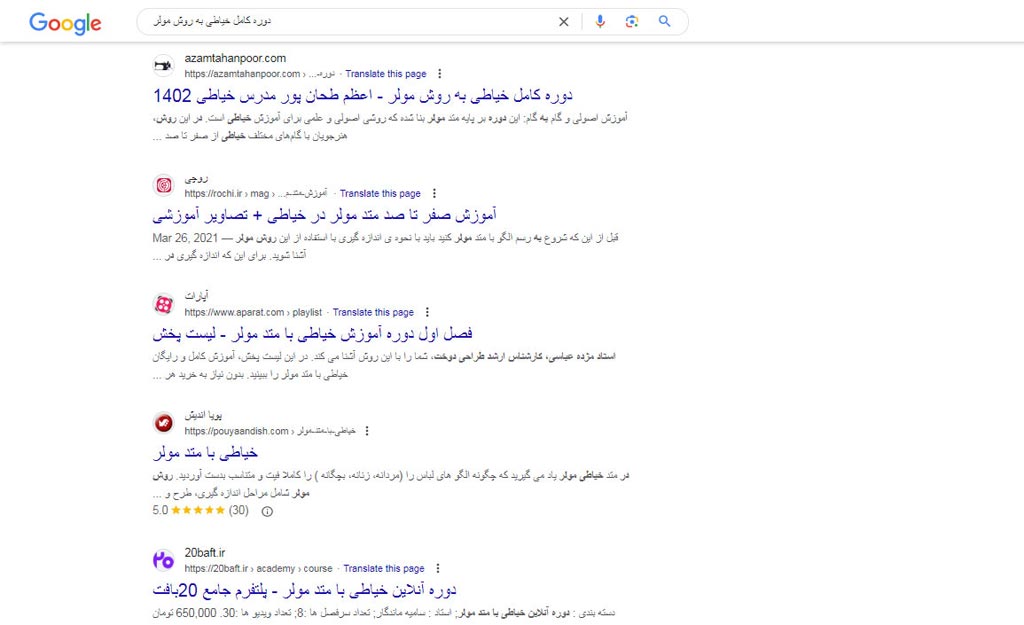Click the rochi.ir site favicon
The width and height of the screenshot is (1024, 625).
coord(163,185)
